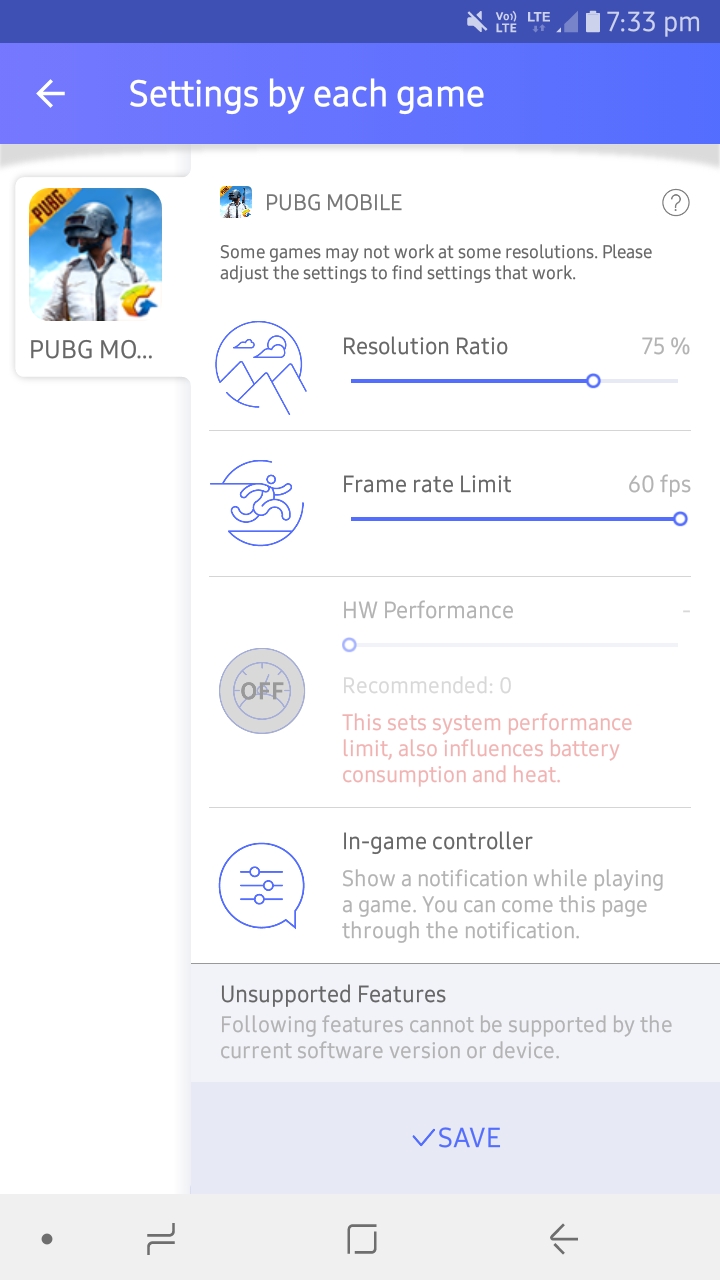This screenshot has height=1280, width=720.
Task: Open recent apps from navigation bar
Action: (x=161, y=1239)
